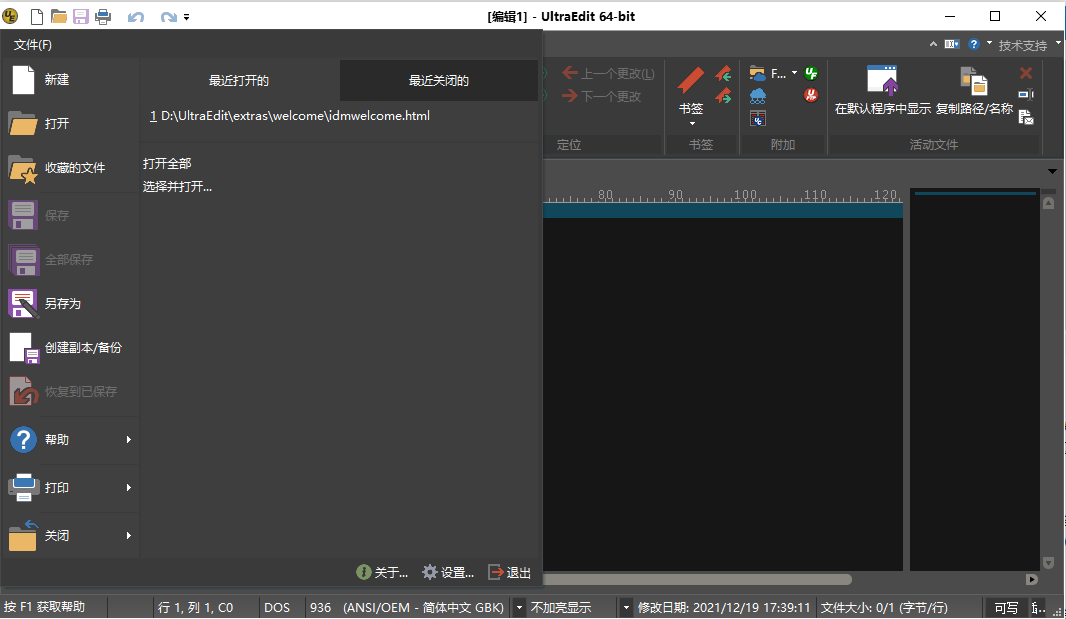Click 在默认程序中显示 button
This screenshot has width=1066, height=619.
point(882,90)
